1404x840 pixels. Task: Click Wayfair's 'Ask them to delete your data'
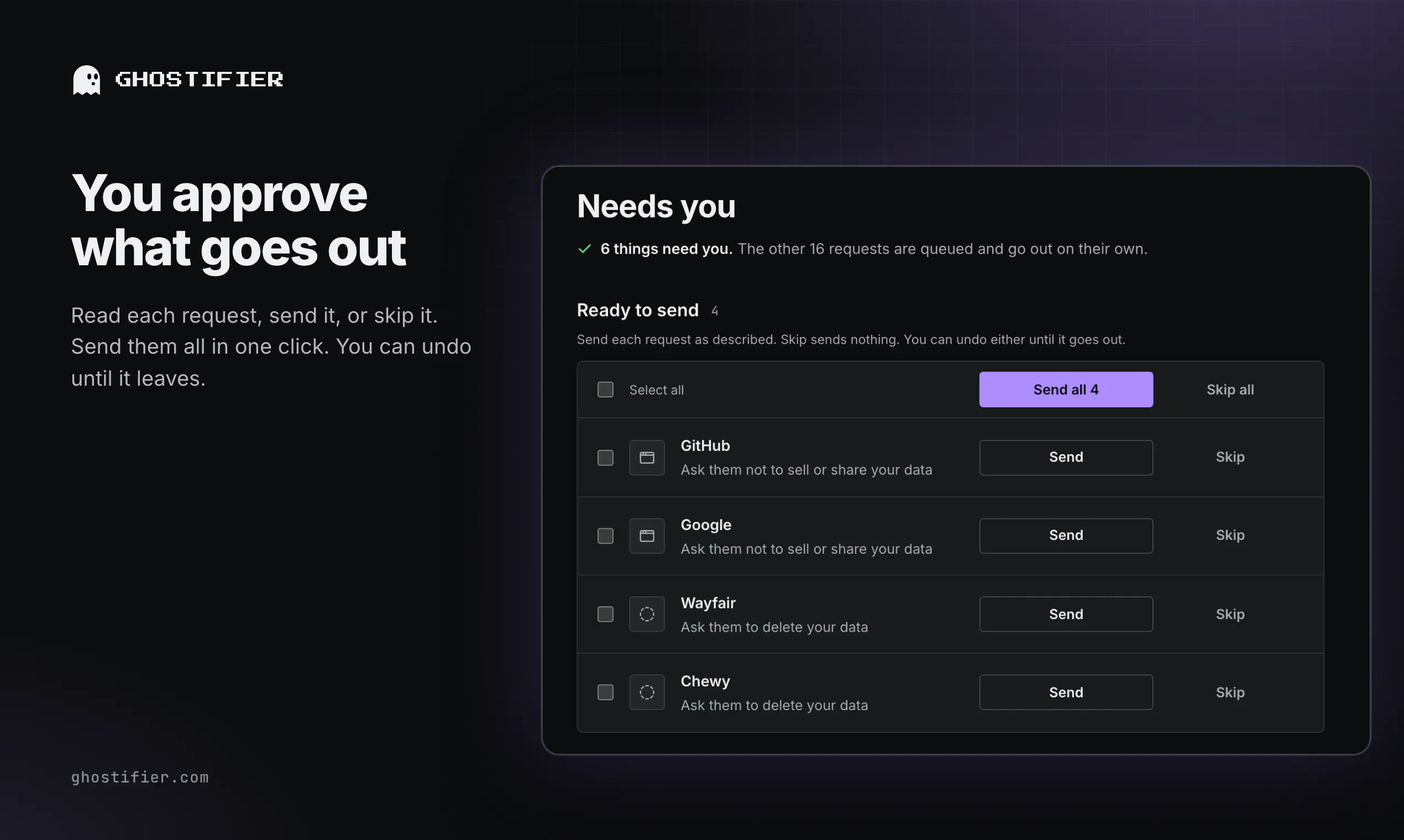774,627
